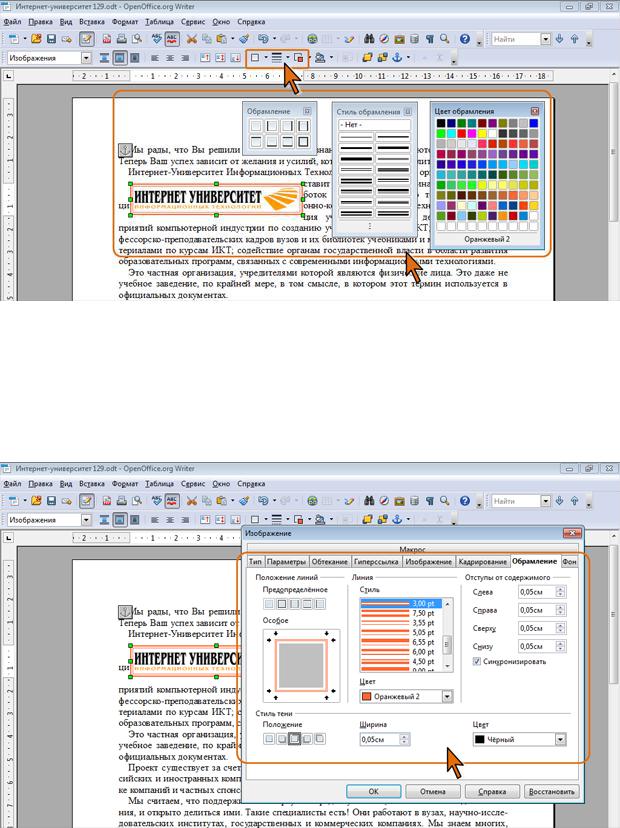Click Справка button in Изображение dialog
This screenshot has height=828, width=620.
coord(492,791)
